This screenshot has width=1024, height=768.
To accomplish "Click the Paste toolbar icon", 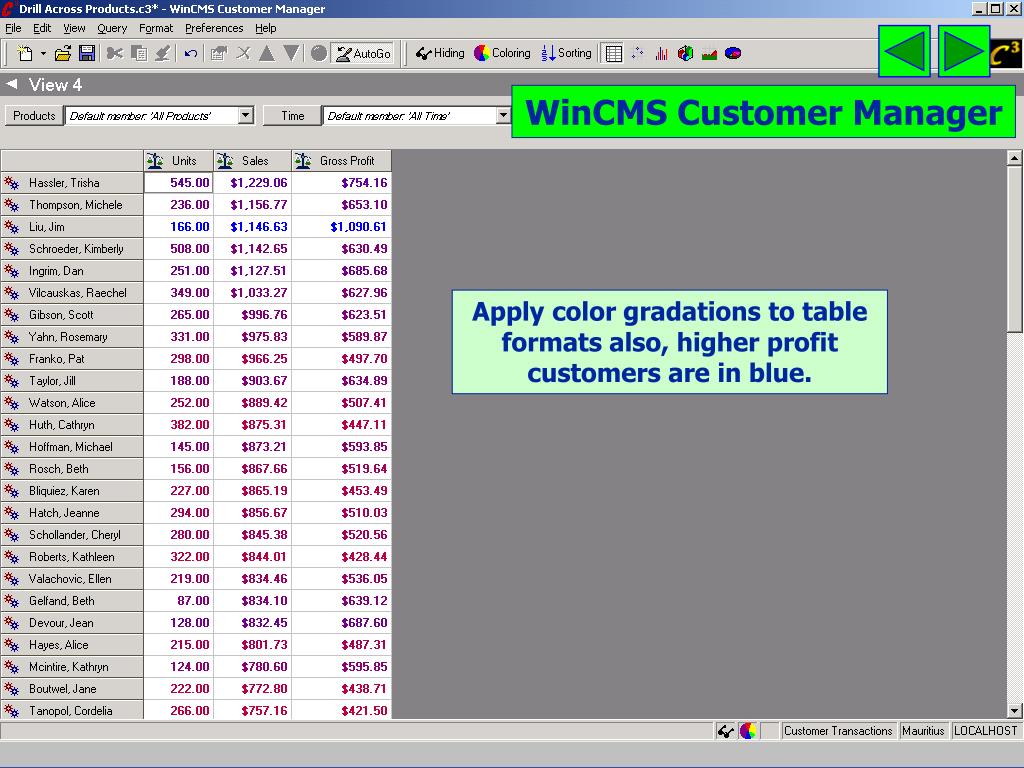I will 163,54.
